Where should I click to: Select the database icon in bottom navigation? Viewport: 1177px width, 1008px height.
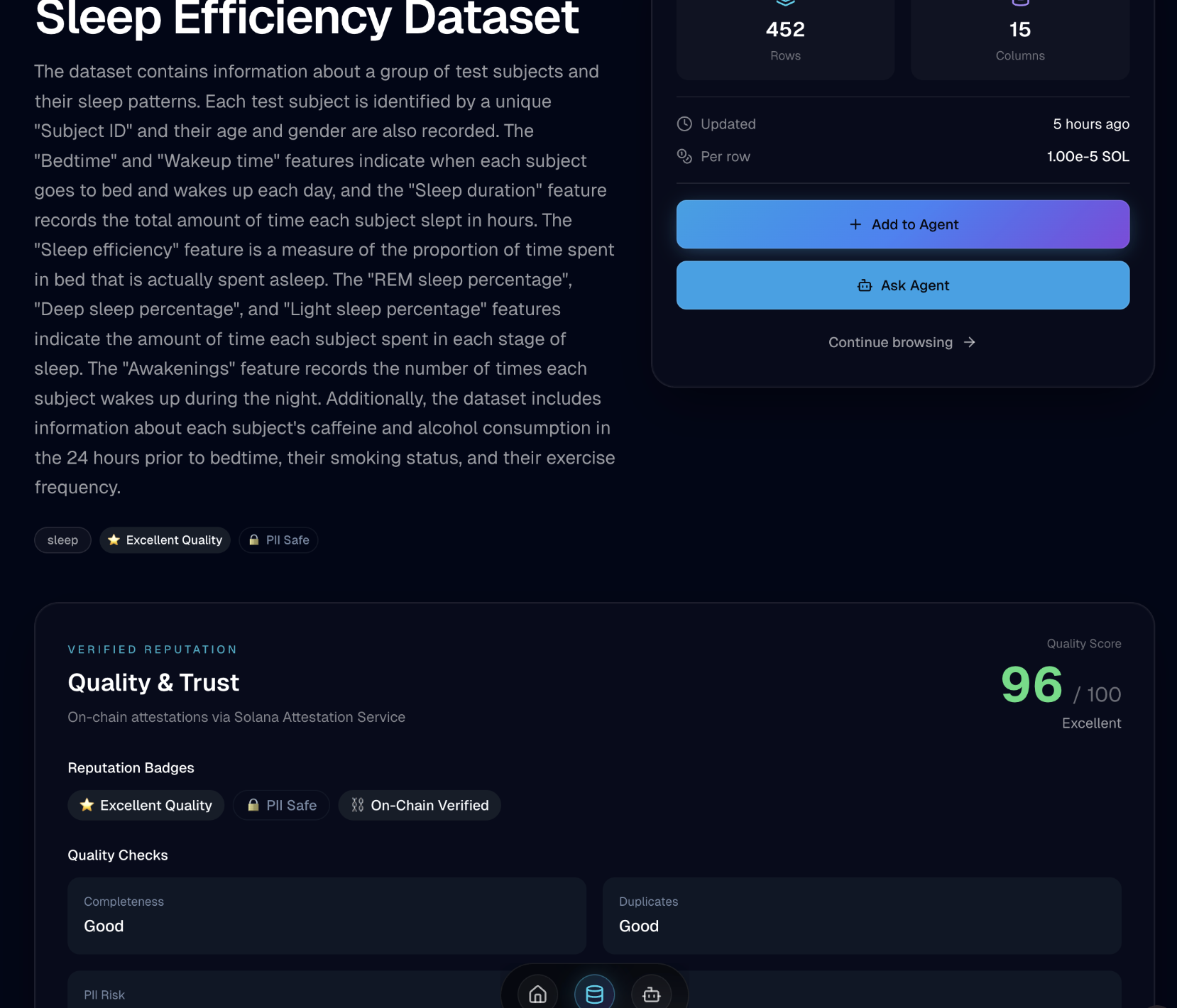point(594,994)
